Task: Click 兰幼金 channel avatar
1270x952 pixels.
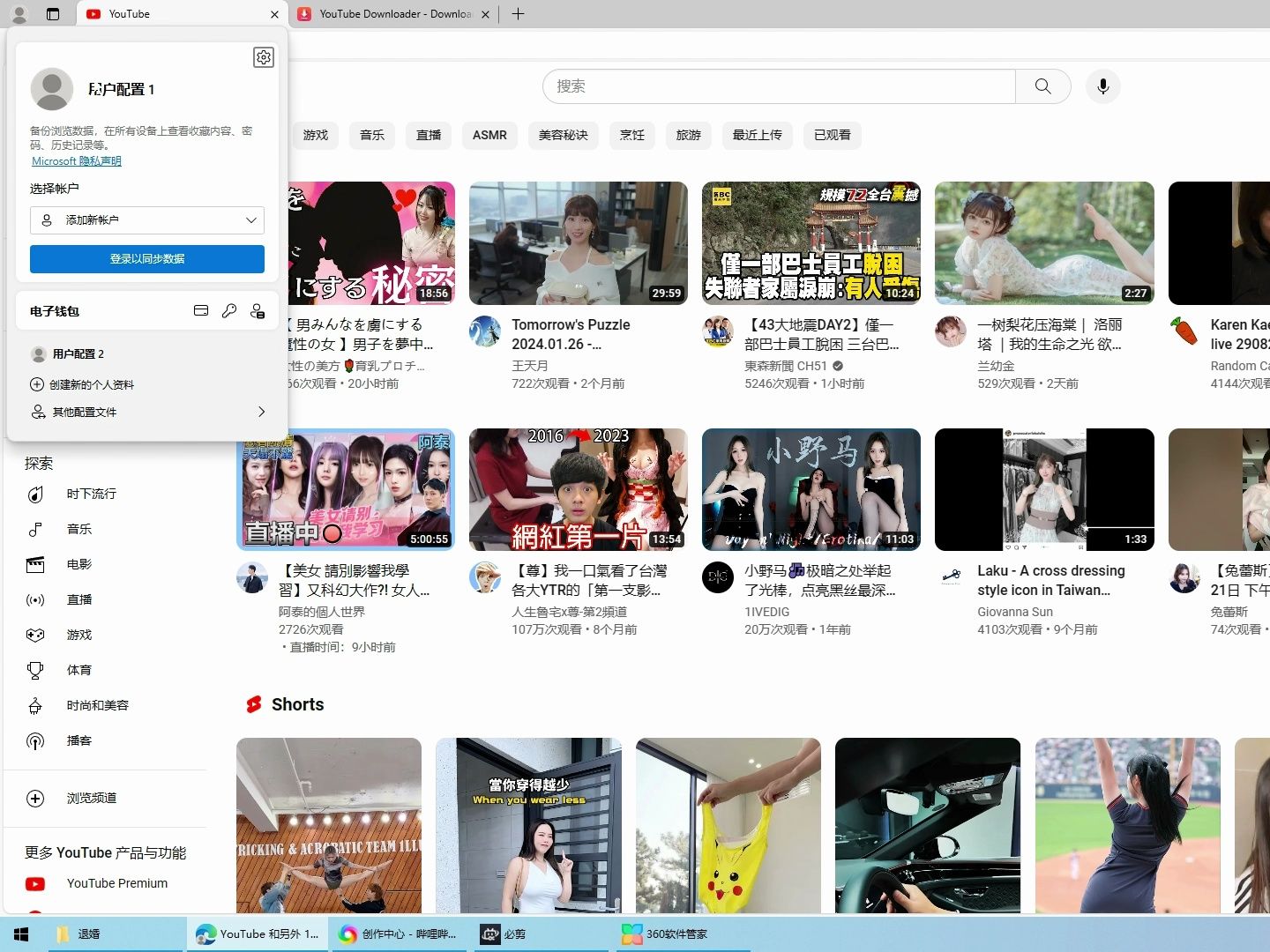Action: (x=951, y=331)
